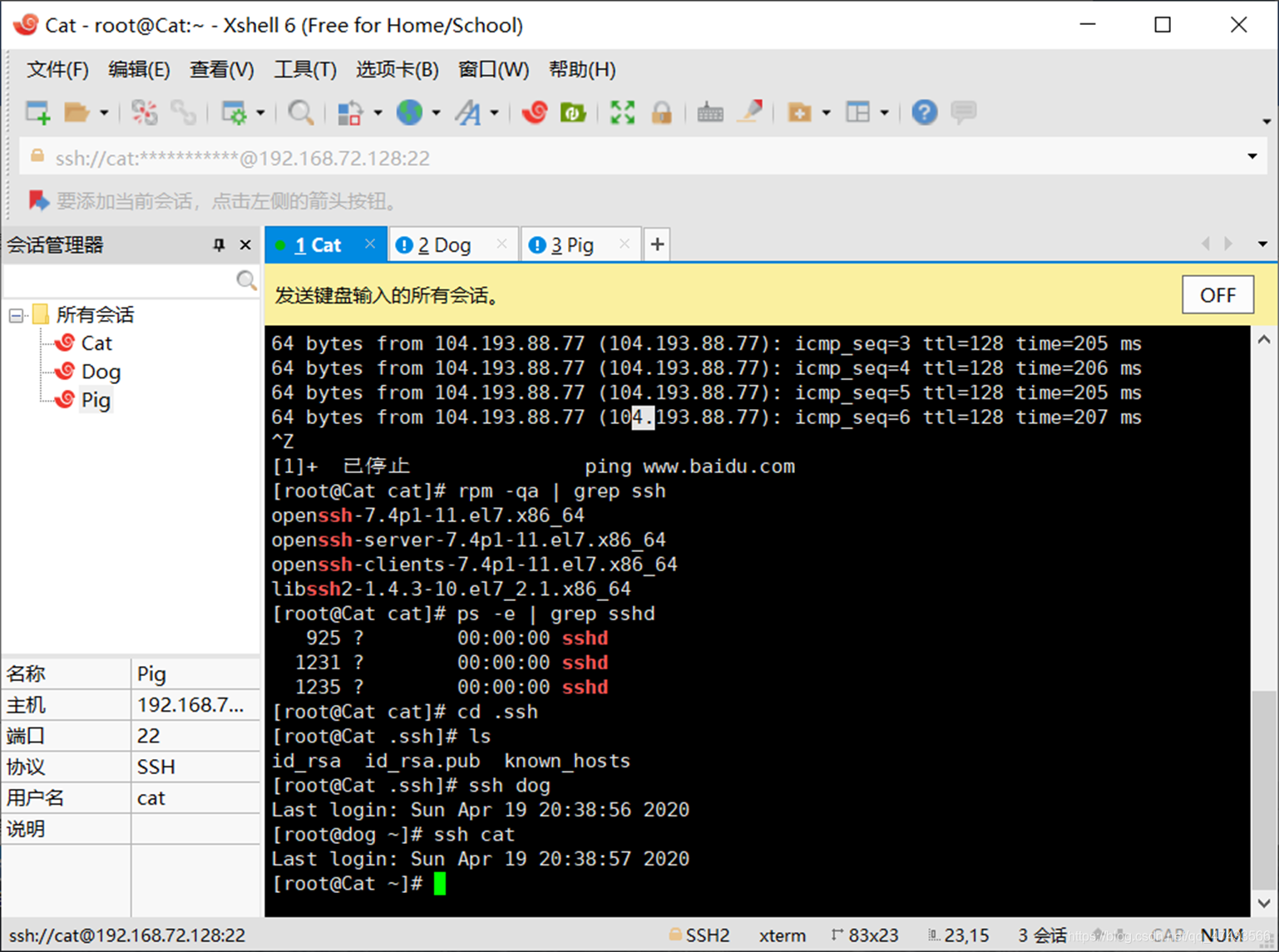
Task: Click the SSH protocol value cell
Action: click(x=195, y=767)
